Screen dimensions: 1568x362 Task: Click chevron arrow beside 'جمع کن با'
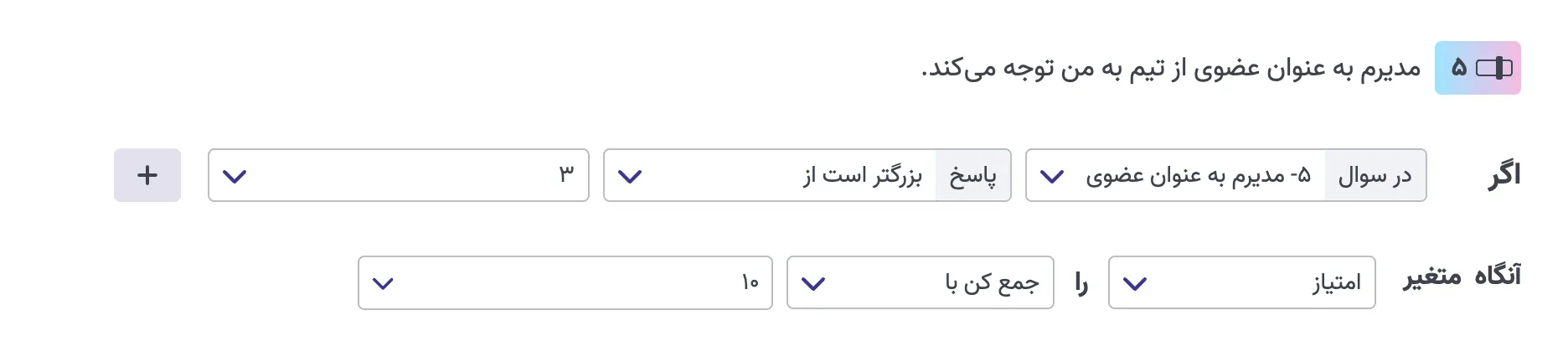point(813,283)
